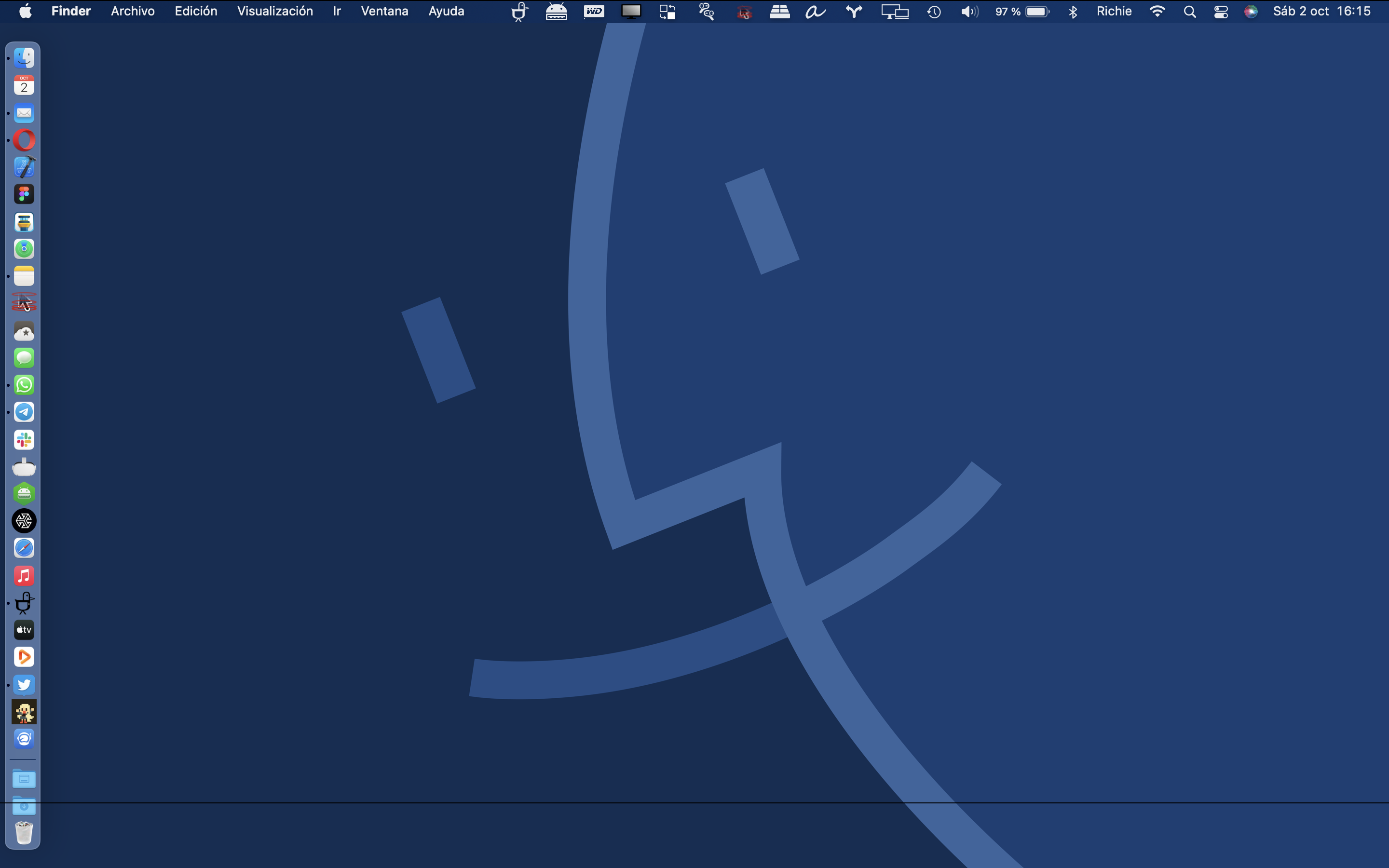Screen dimensions: 1389x868
Task: Activate Siri from the menu bar
Action: (1251, 11)
